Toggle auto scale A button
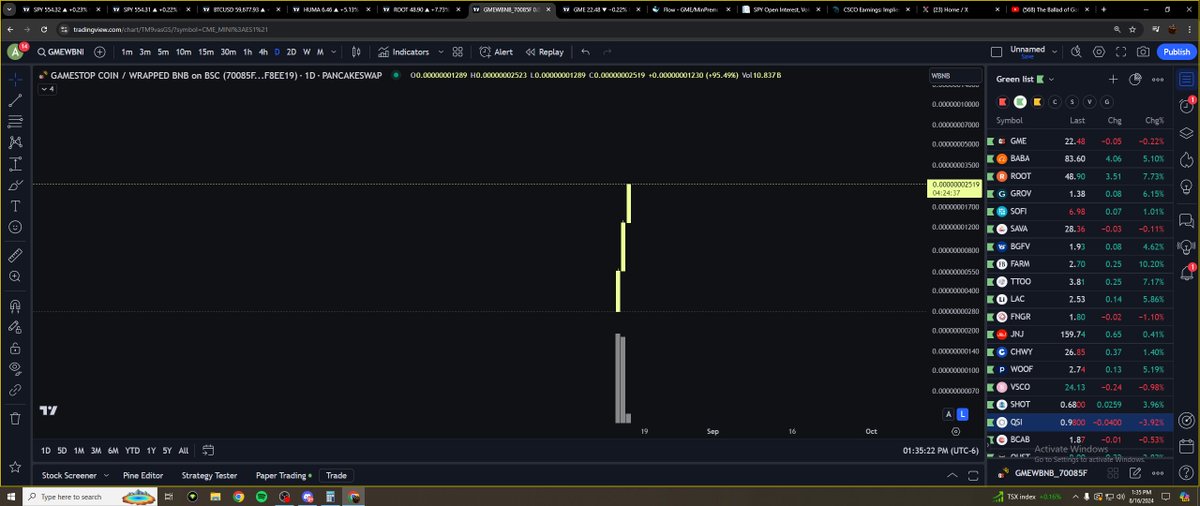The image size is (1200, 506). (x=948, y=414)
